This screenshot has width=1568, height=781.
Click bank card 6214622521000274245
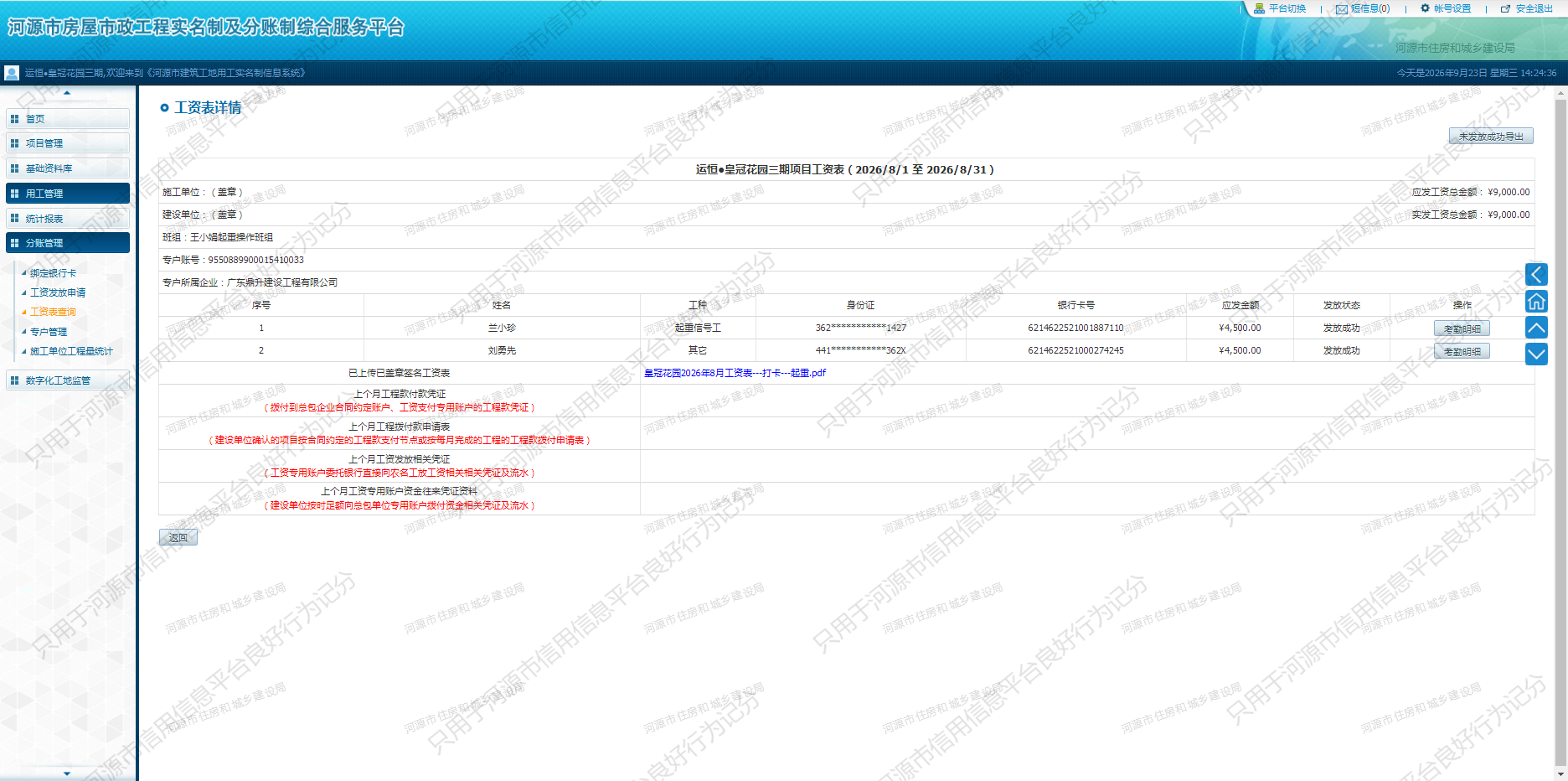[1075, 350]
